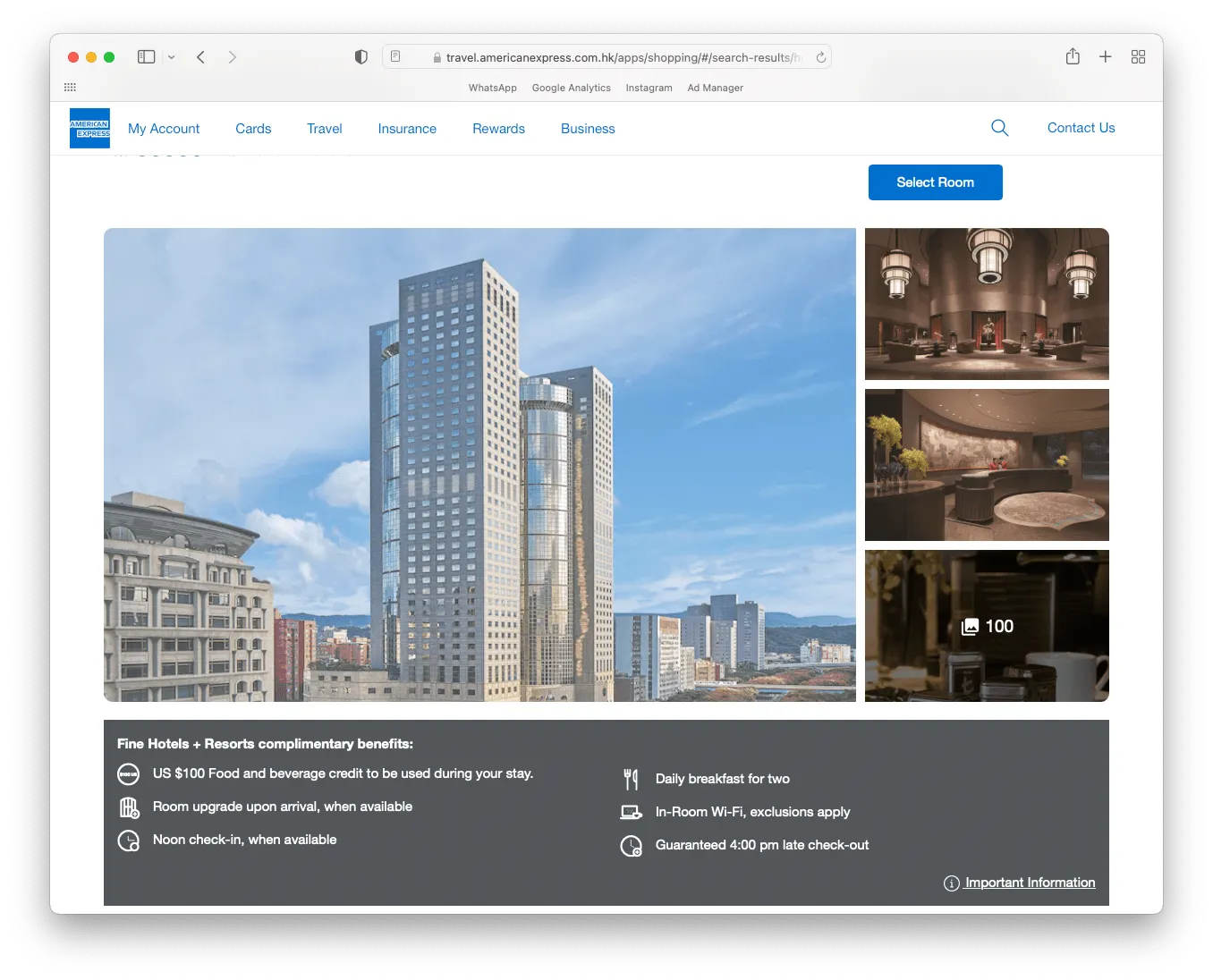1213x980 pixels.
Task: Click the $100 credit benefit icon
Action: (129, 774)
